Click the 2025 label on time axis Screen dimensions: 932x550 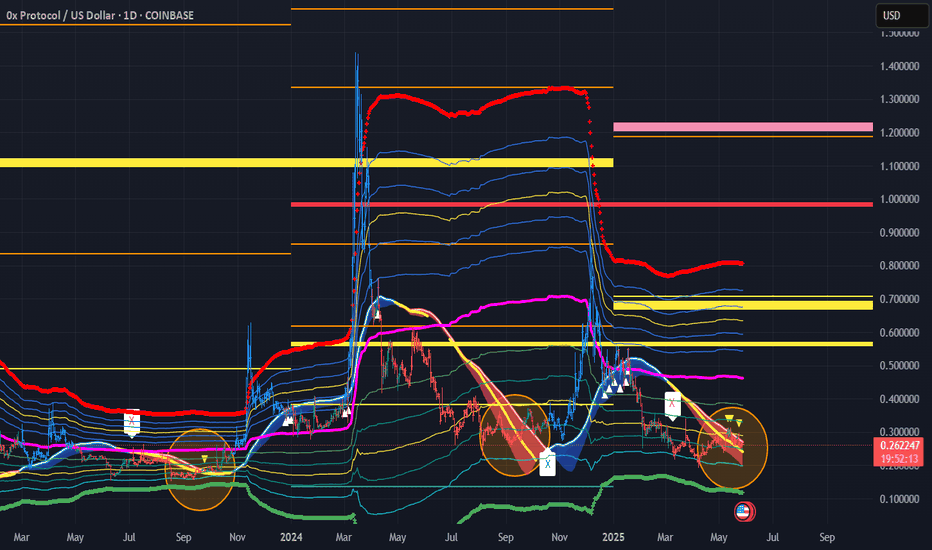613,537
